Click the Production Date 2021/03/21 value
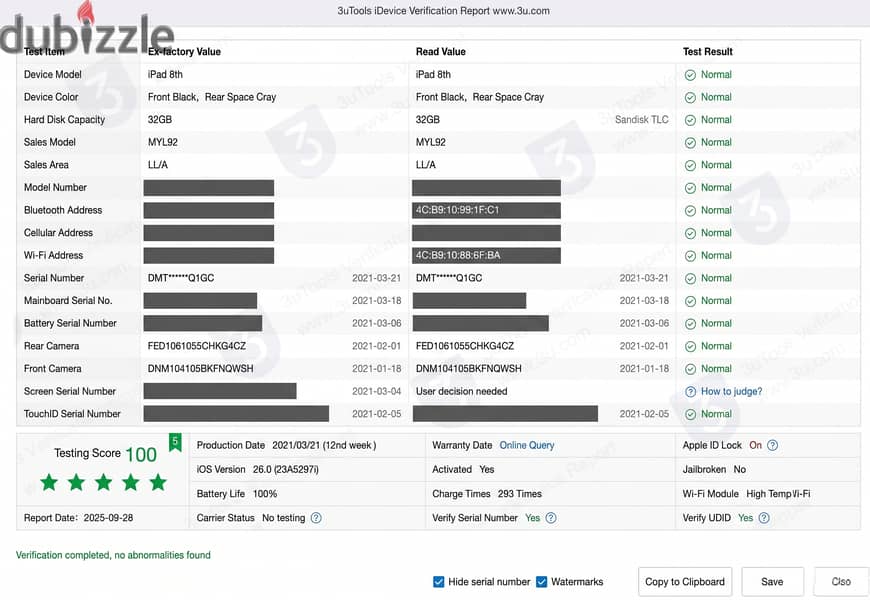Screen dimensions: 870x600 point(324,445)
